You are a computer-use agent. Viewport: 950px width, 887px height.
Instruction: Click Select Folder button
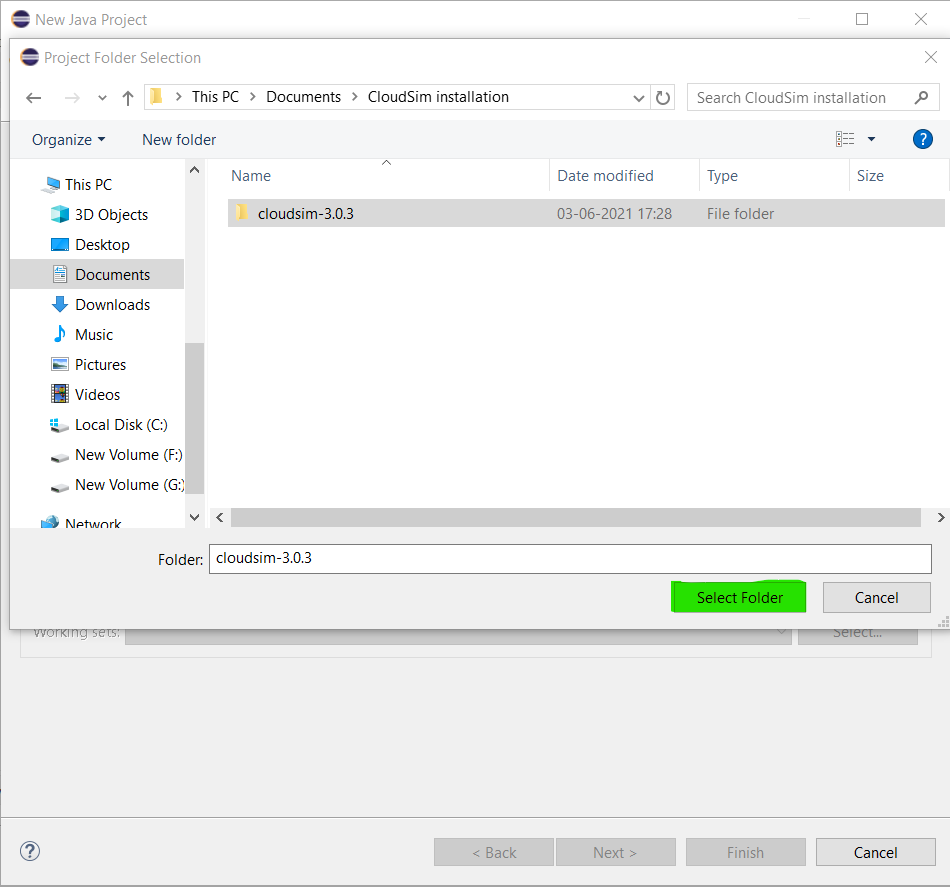(739, 597)
